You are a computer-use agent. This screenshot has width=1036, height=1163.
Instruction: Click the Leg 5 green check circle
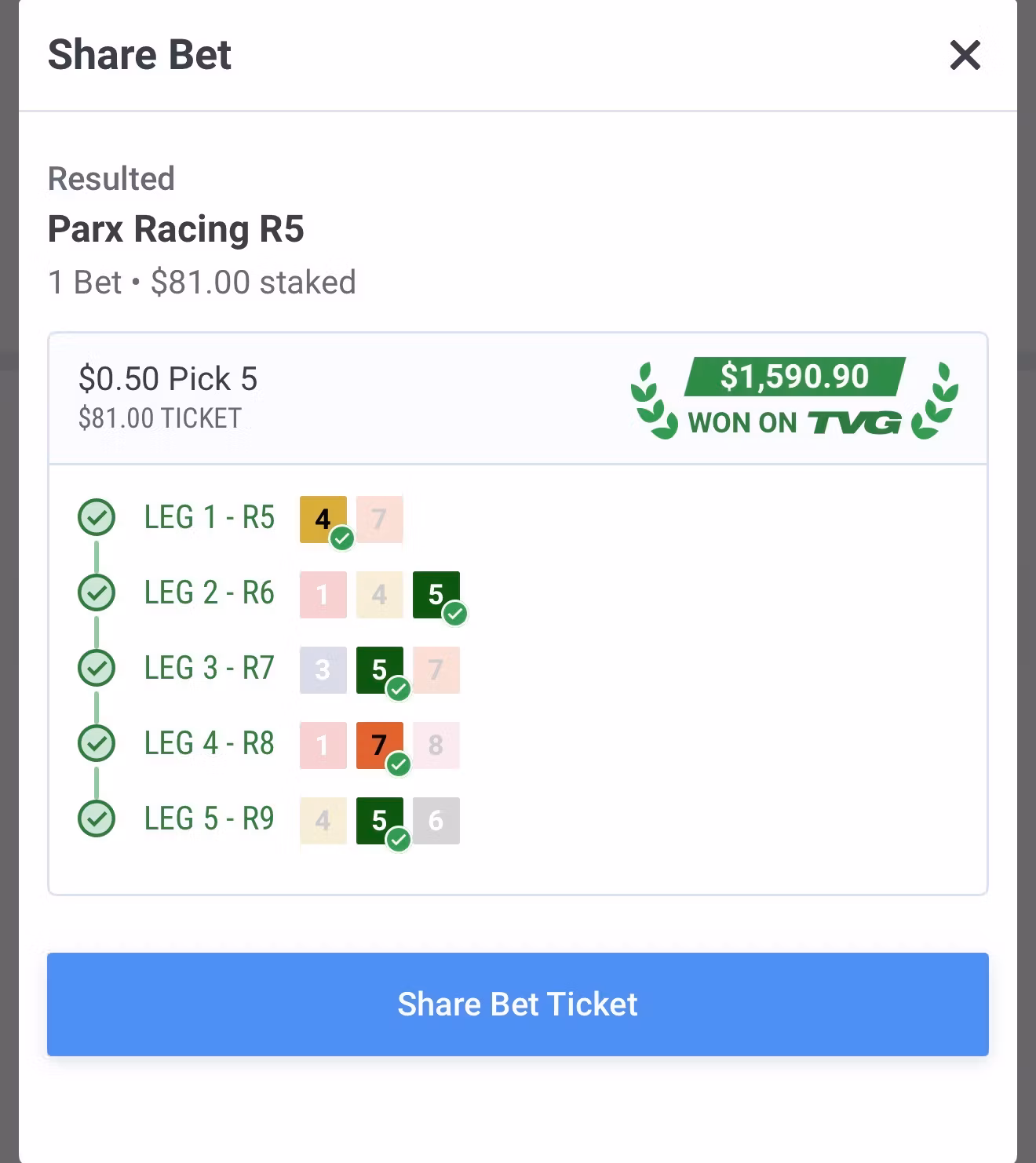97,818
